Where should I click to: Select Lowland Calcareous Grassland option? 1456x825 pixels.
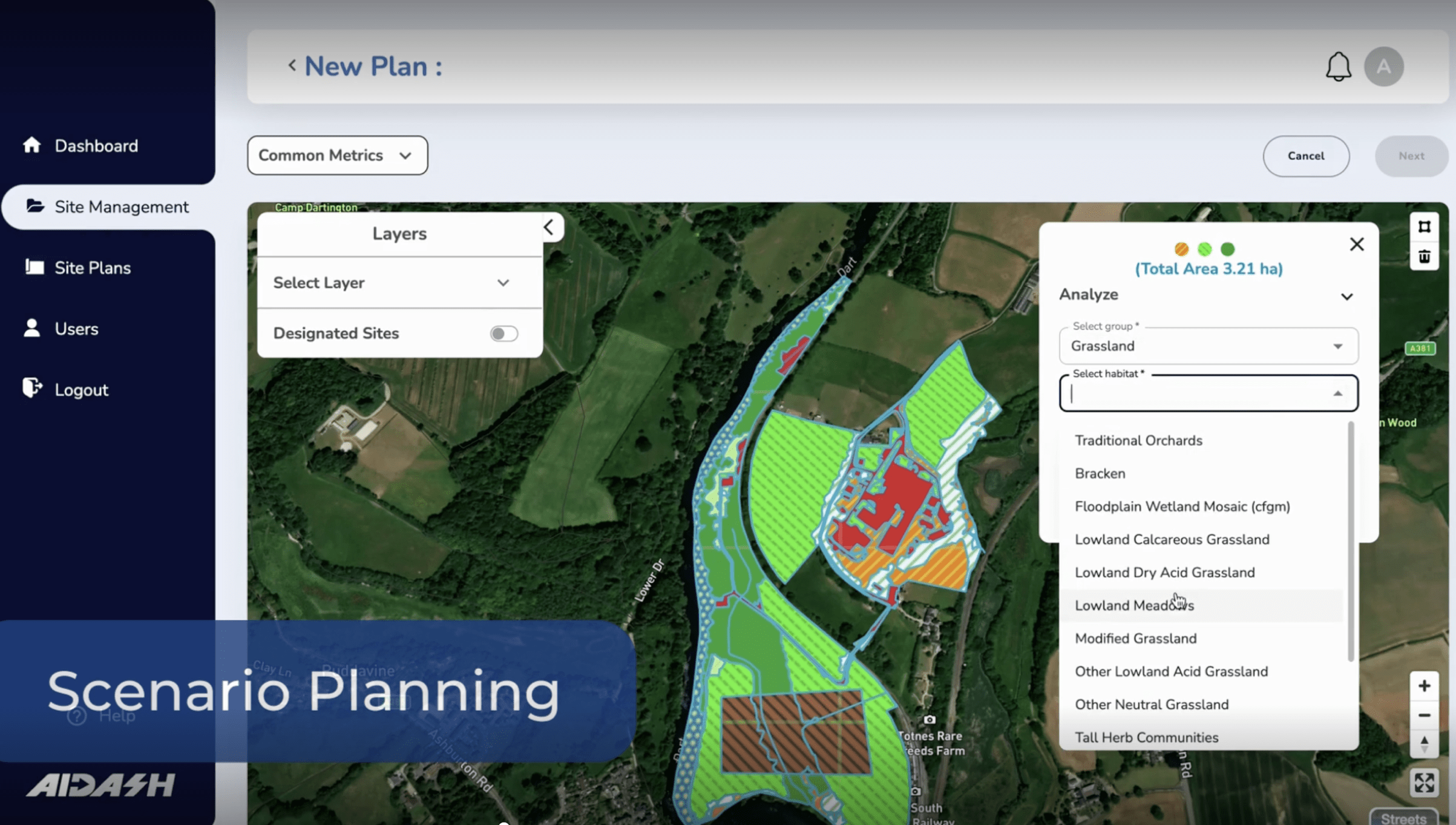click(x=1201, y=539)
